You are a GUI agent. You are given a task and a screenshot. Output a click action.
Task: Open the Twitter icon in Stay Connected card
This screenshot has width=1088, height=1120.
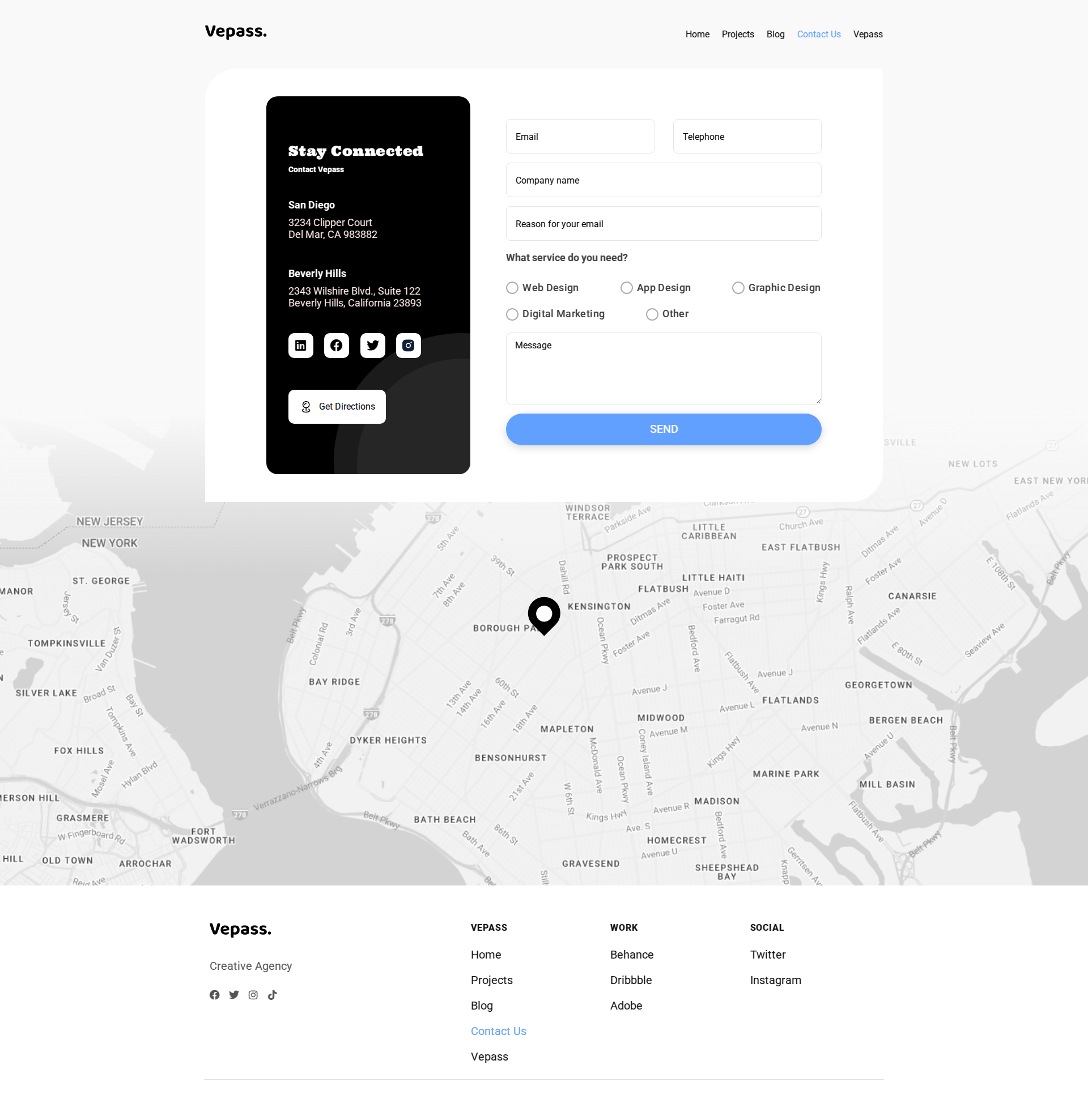click(372, 345)
